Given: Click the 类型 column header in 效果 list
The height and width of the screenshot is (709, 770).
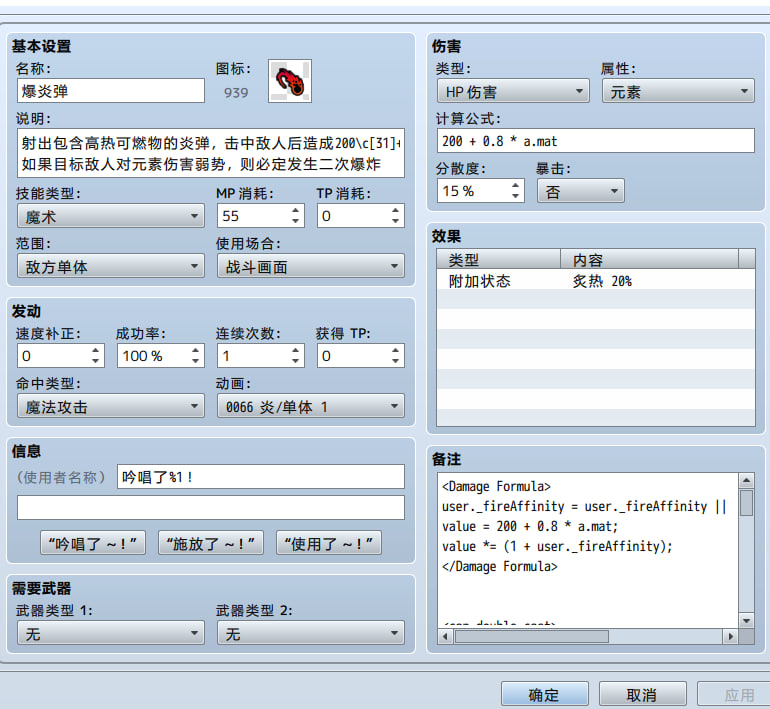Looking at the screenshot, I should pyautogui.click(x=498, y=259).
